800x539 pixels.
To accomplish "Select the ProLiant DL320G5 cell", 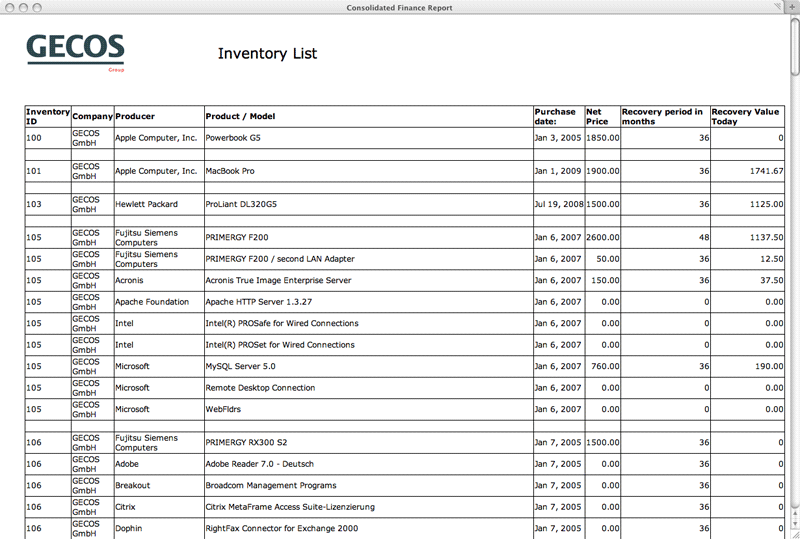I will pyautogui.click(x=369, y=204).
